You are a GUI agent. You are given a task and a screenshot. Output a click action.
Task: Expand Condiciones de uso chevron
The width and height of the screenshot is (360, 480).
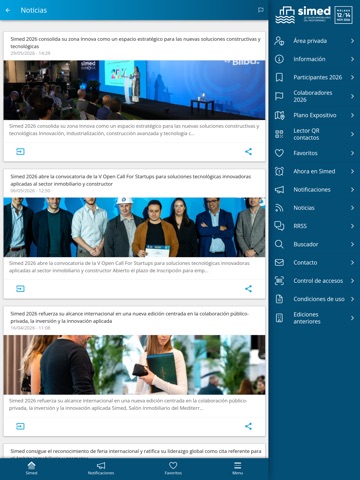pos(352,299)
